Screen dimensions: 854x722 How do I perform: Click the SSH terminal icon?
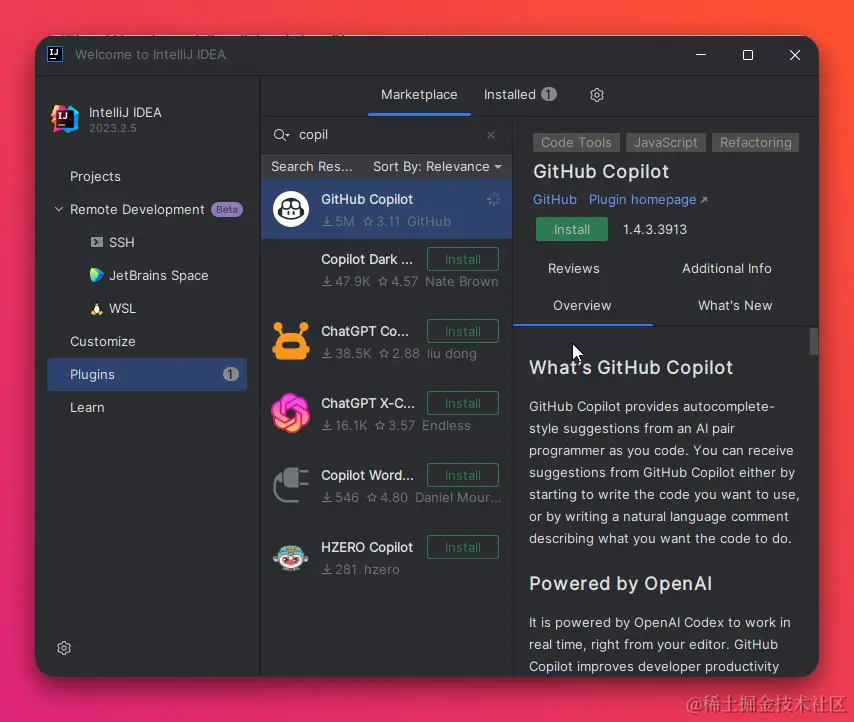96,242
